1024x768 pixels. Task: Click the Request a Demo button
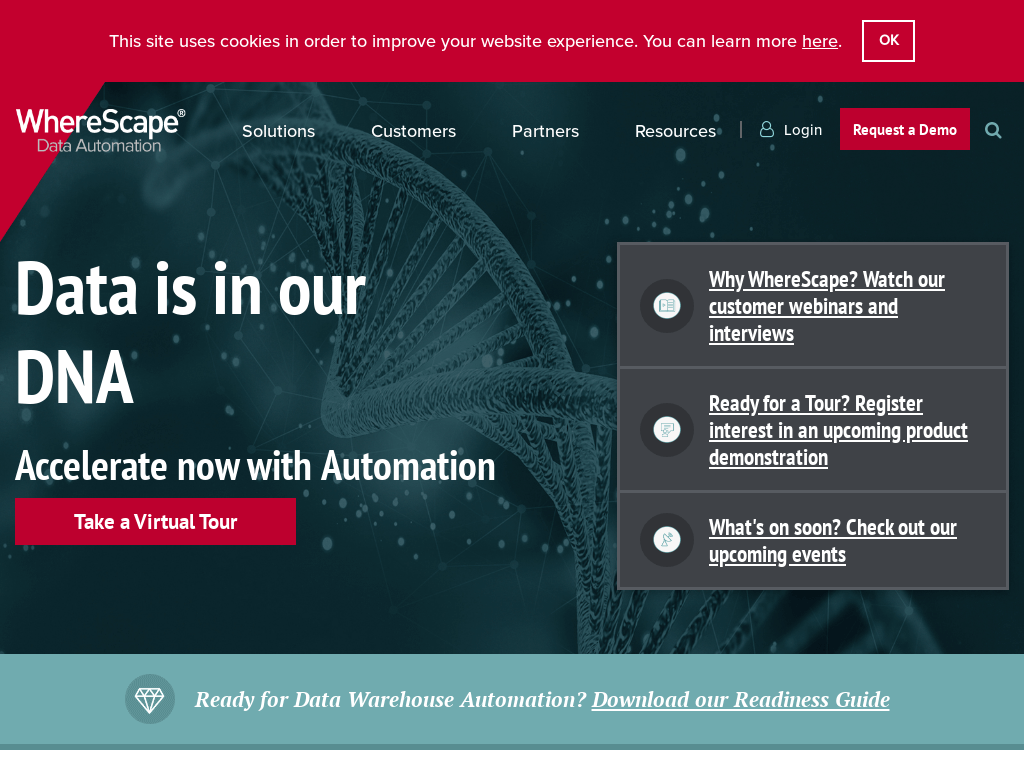(x=904, y=129)
